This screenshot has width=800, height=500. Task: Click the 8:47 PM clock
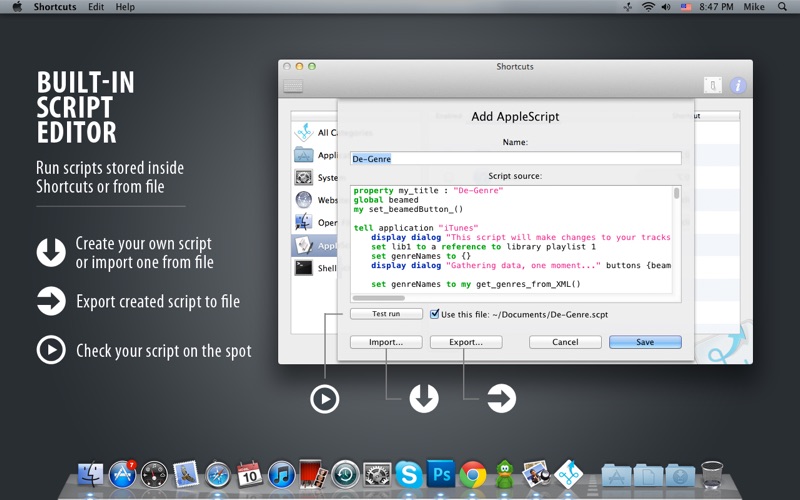pyautogui.click(x=716, y=7)
